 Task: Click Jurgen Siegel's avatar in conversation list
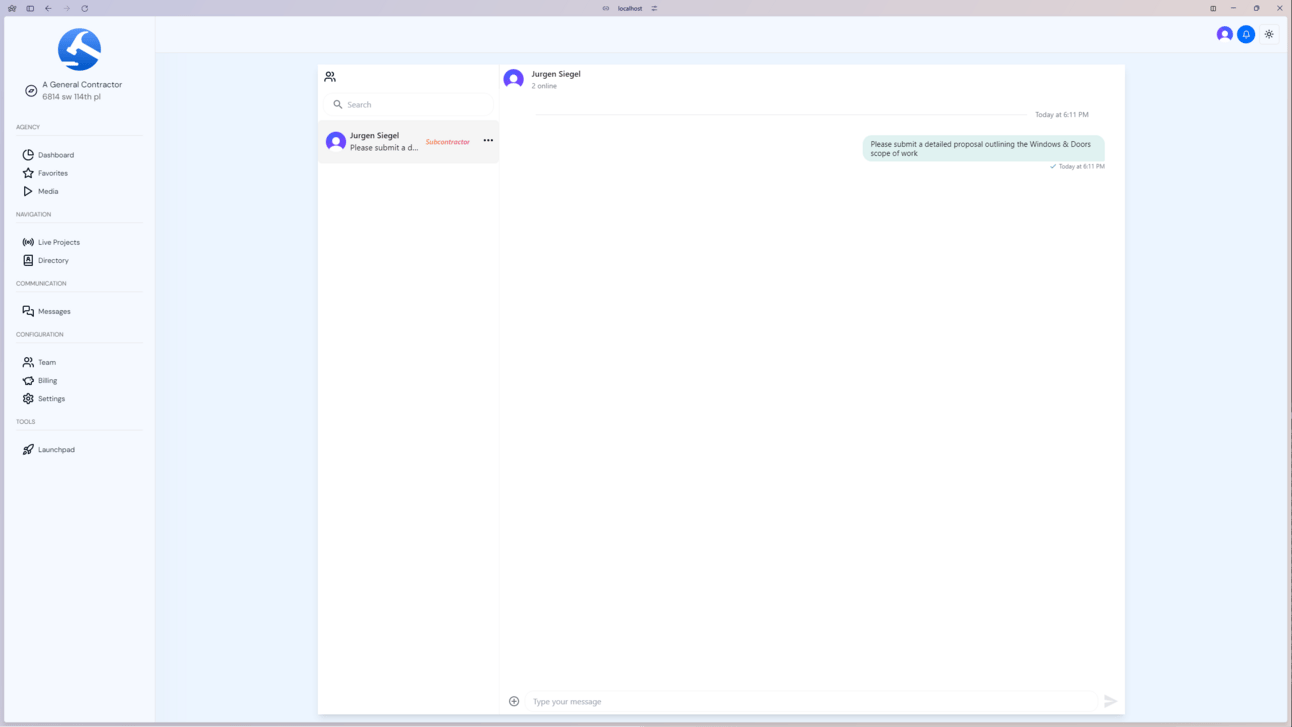click(336, 141)
